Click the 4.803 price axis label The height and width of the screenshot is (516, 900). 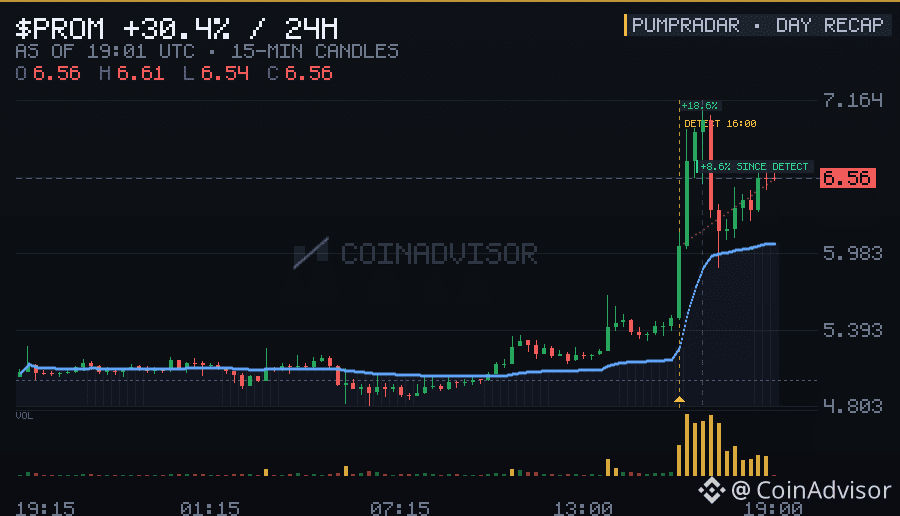click(x=852, y=406)
